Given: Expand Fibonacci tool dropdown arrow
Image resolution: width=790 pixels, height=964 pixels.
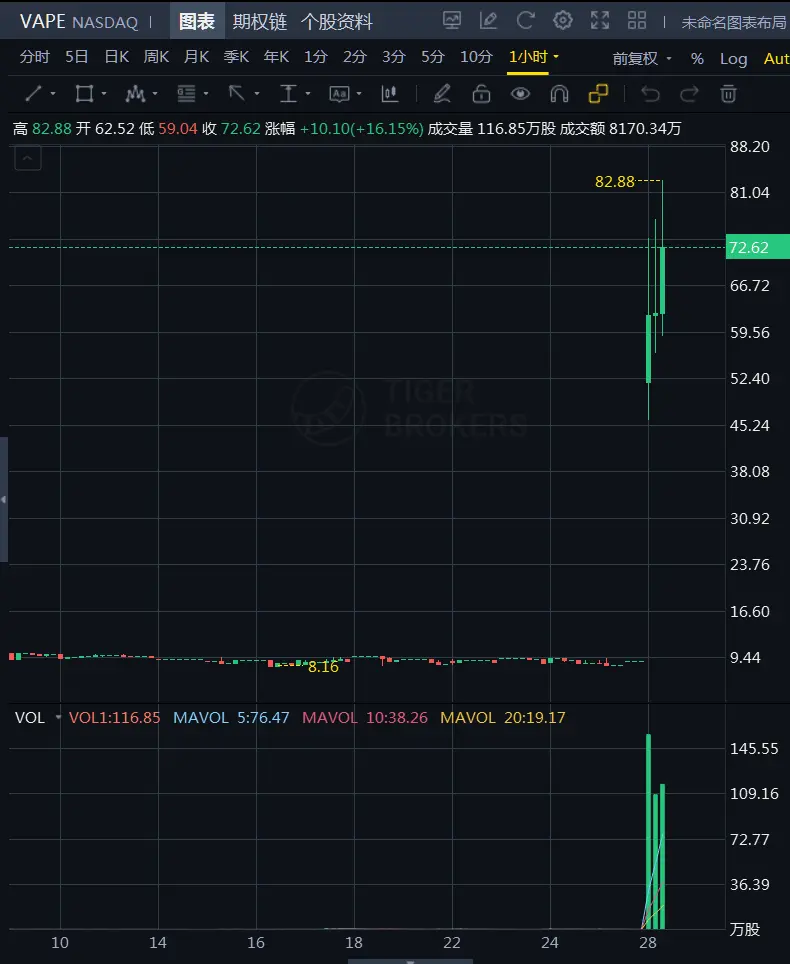Looking at the screenshot, I should 206,93.
